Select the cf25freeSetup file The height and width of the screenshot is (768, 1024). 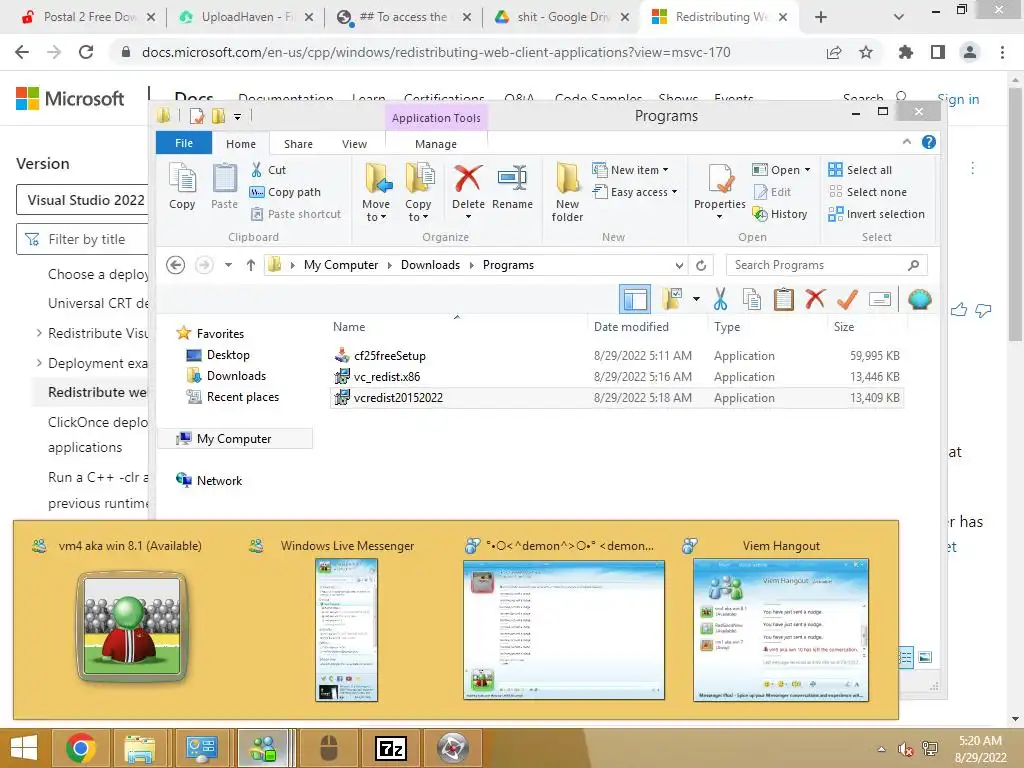click(x=389, y=356)
